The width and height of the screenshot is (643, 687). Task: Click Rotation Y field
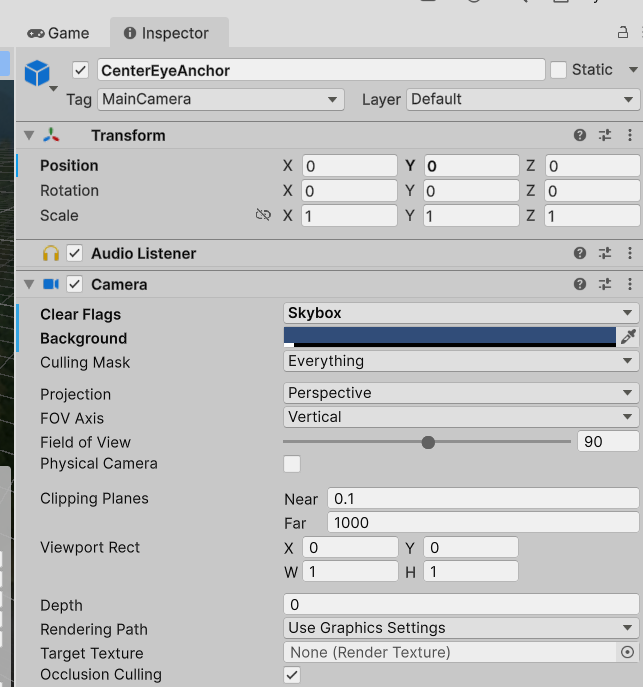pos(471,191)
